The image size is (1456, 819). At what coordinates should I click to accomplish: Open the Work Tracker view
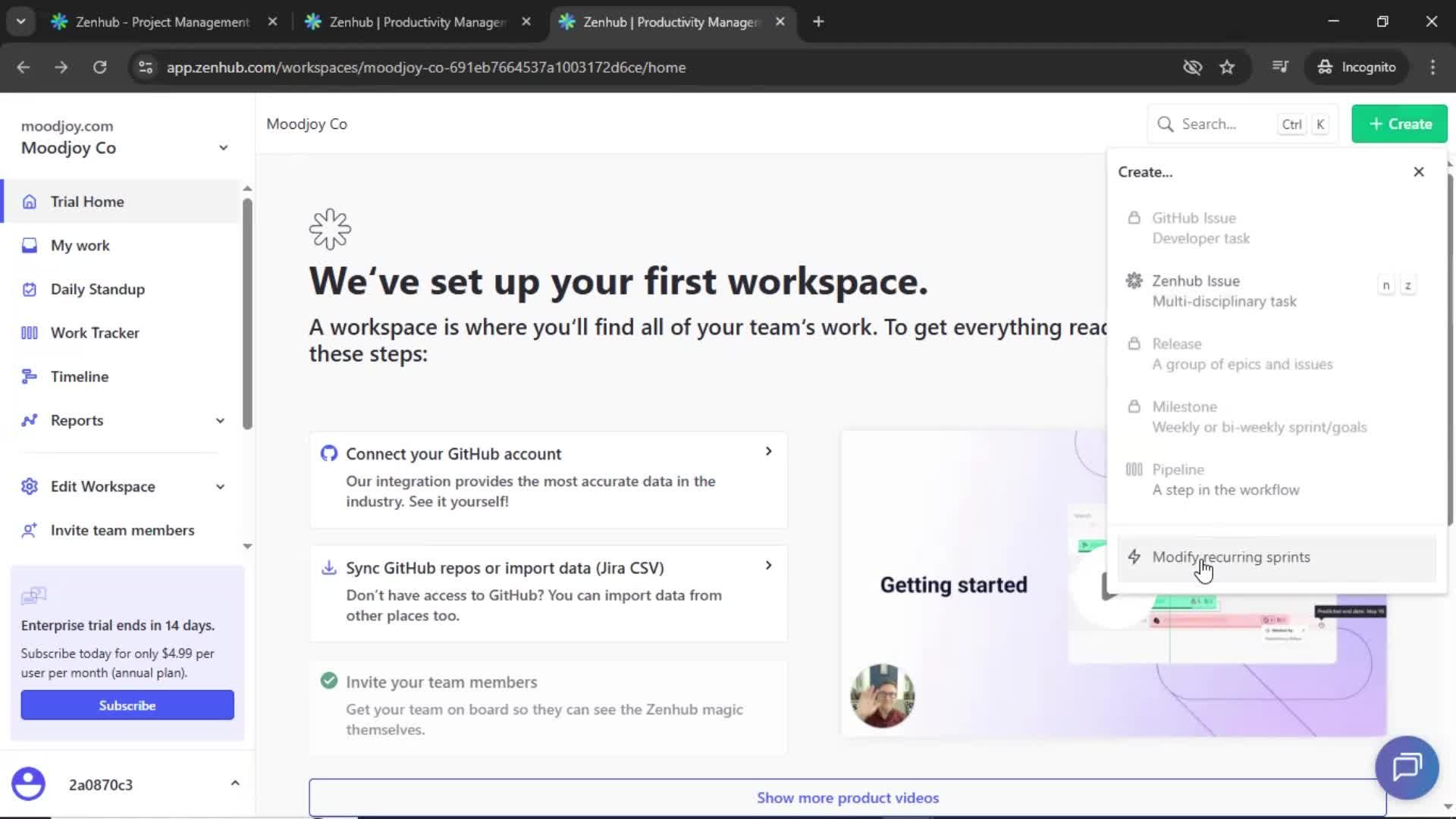point(29,332)
